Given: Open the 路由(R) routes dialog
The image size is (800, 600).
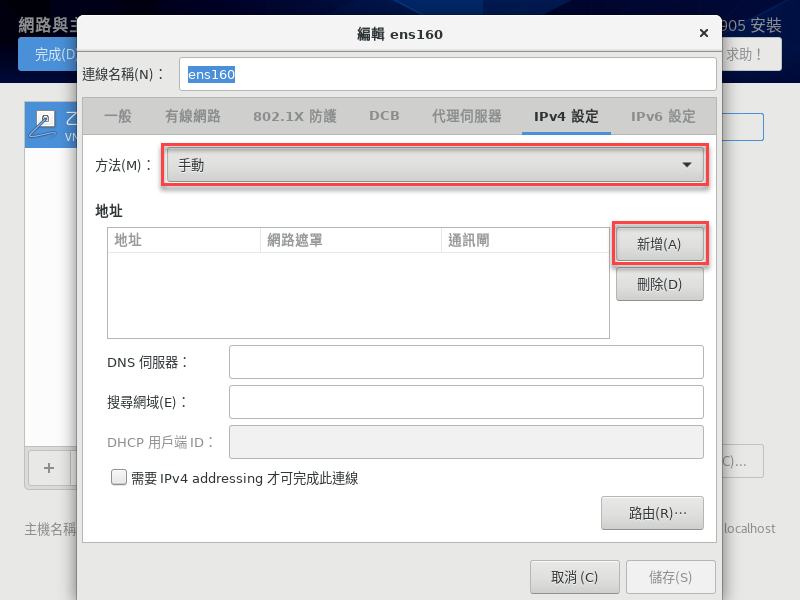Looking at the screenshot, I should 652,513.
